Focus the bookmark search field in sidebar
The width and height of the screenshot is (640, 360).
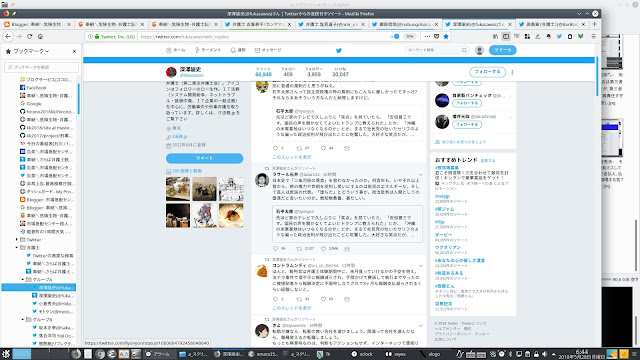41,67
